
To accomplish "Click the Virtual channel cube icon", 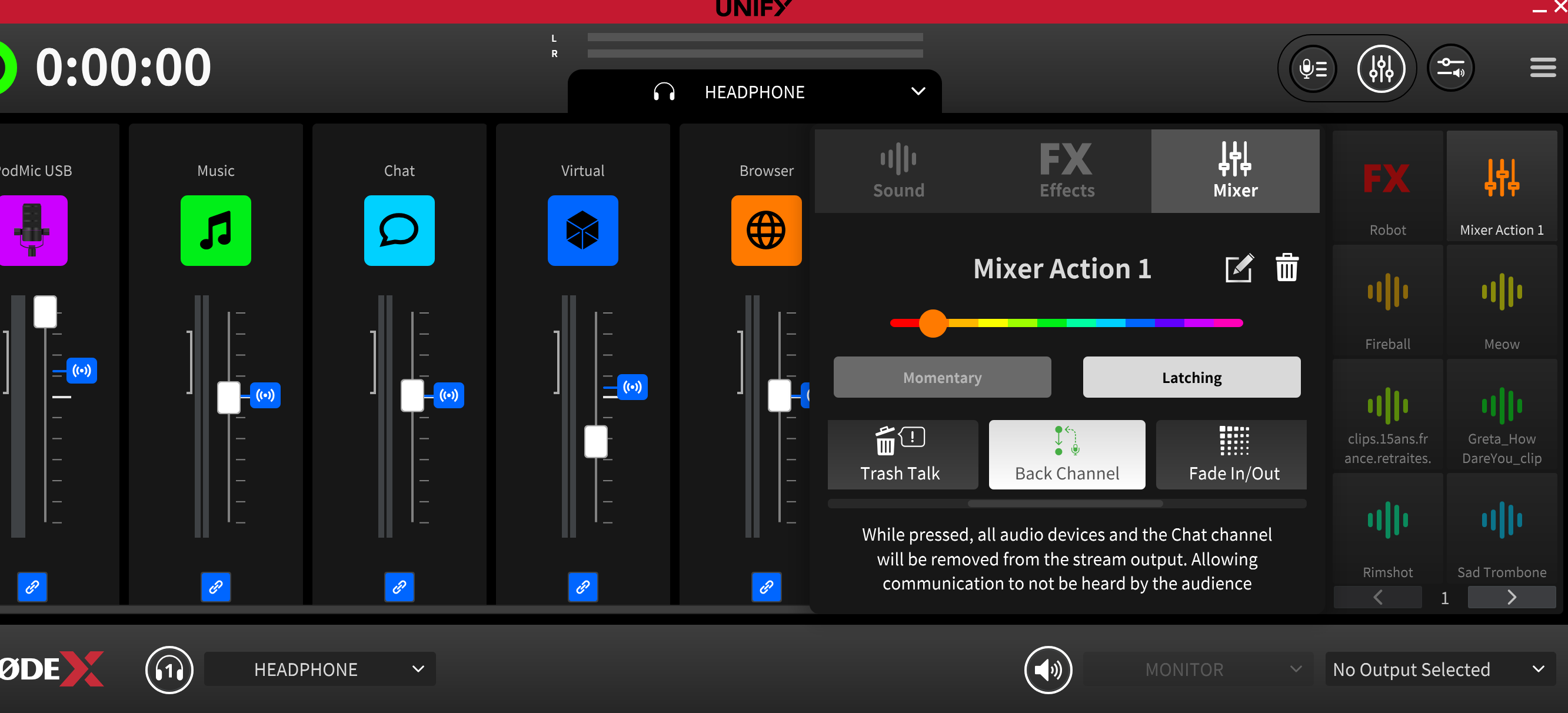I will click(x=582, y=231).
